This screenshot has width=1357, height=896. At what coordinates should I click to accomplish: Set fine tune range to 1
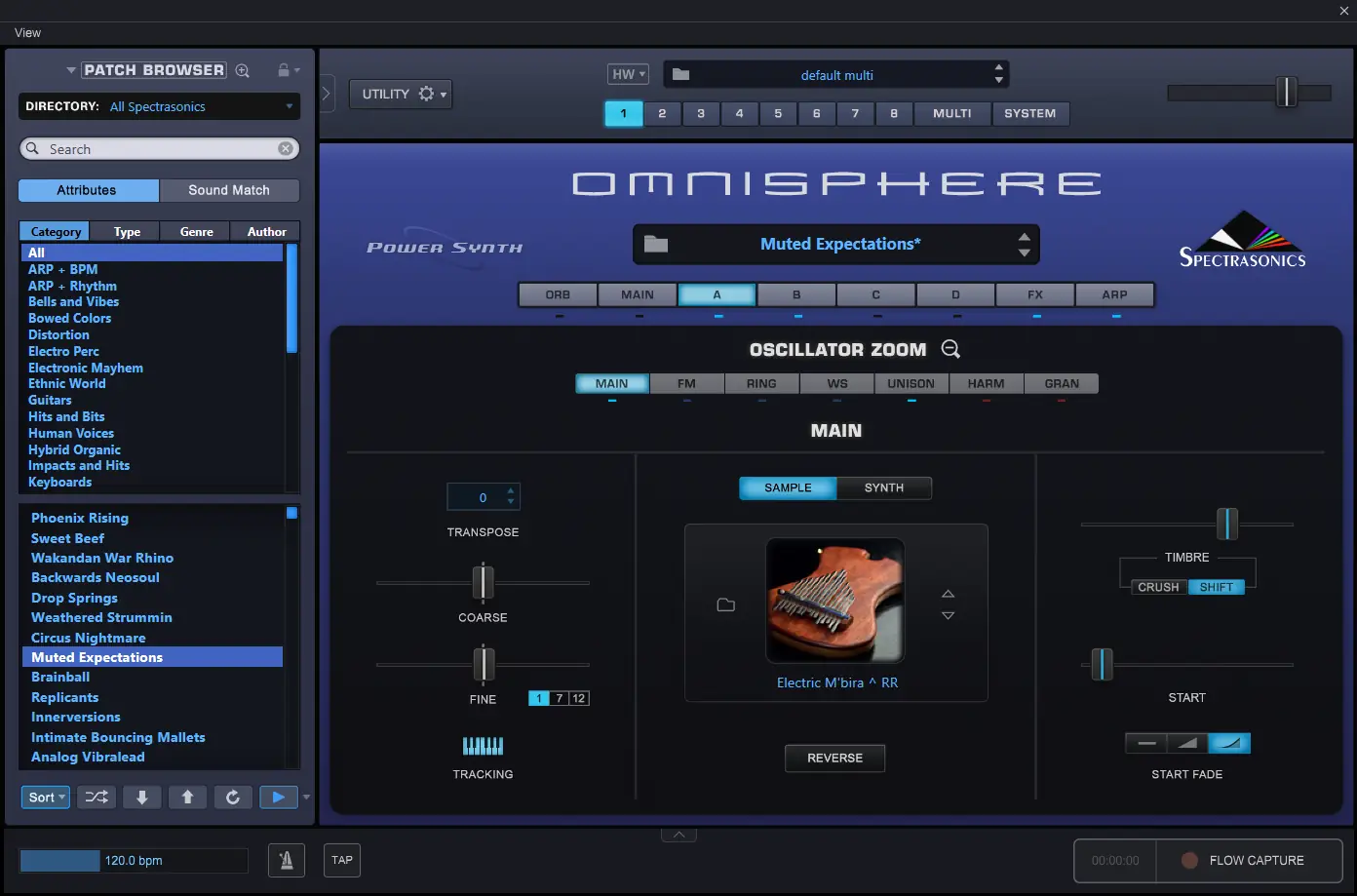pyautogui.click(x=539, y=698)
